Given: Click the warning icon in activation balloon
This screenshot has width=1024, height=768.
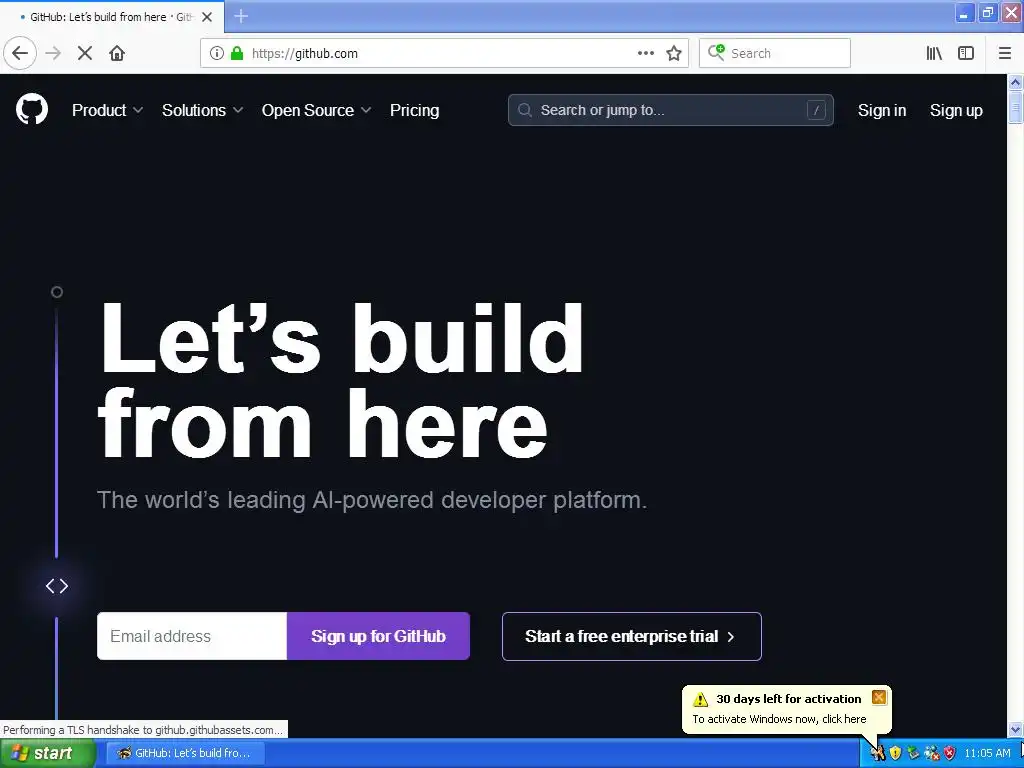Looking at the screenshot, I should pos(701,699).
